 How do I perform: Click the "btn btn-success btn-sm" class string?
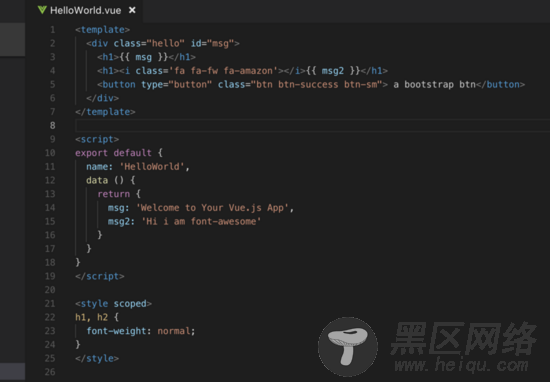point(316,85)
